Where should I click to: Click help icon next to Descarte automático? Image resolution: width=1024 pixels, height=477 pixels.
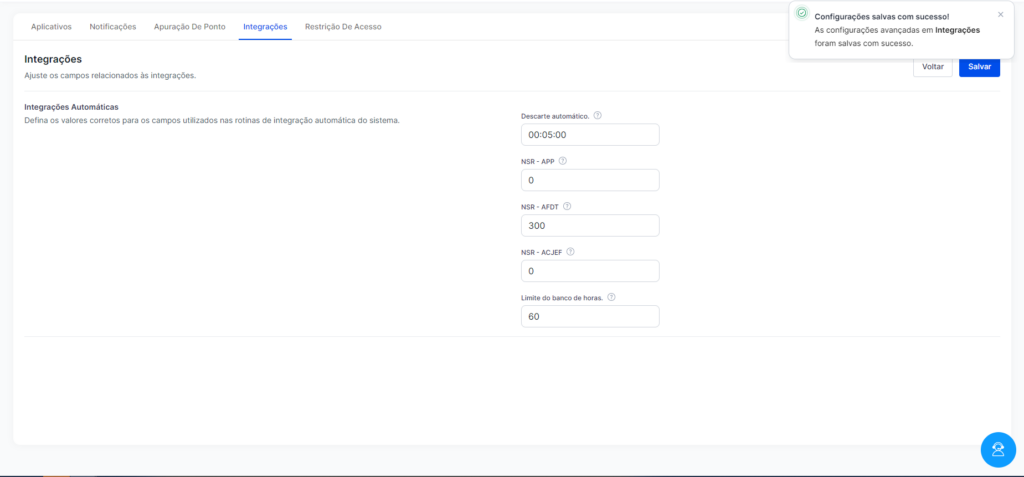click(x=598, y=115)
